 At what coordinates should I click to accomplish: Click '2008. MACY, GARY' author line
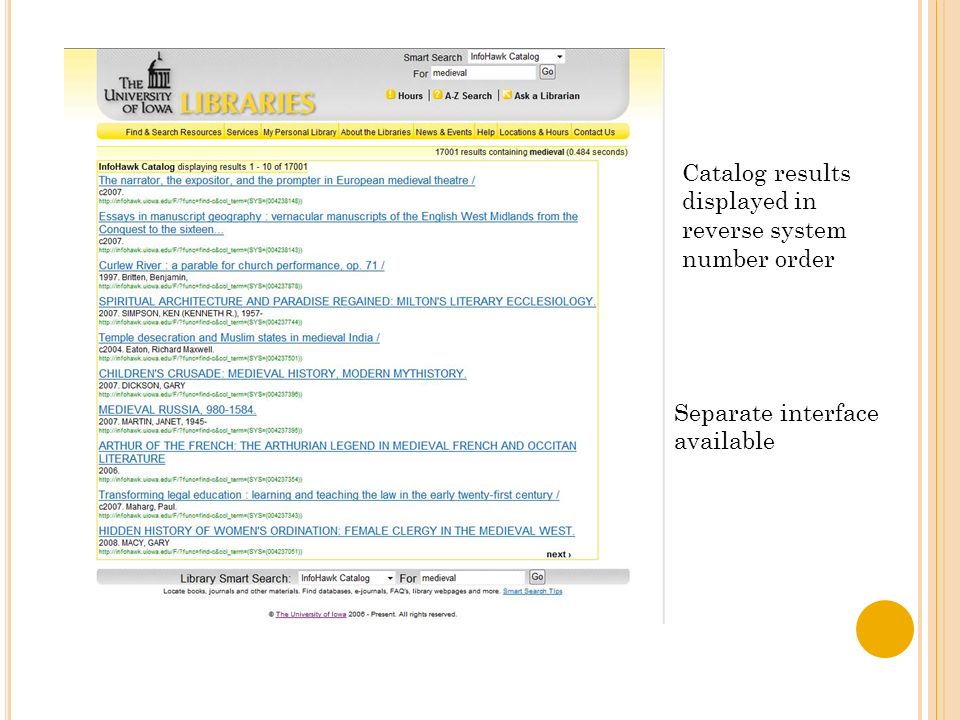pyautogui.click(x=134, y=543)
